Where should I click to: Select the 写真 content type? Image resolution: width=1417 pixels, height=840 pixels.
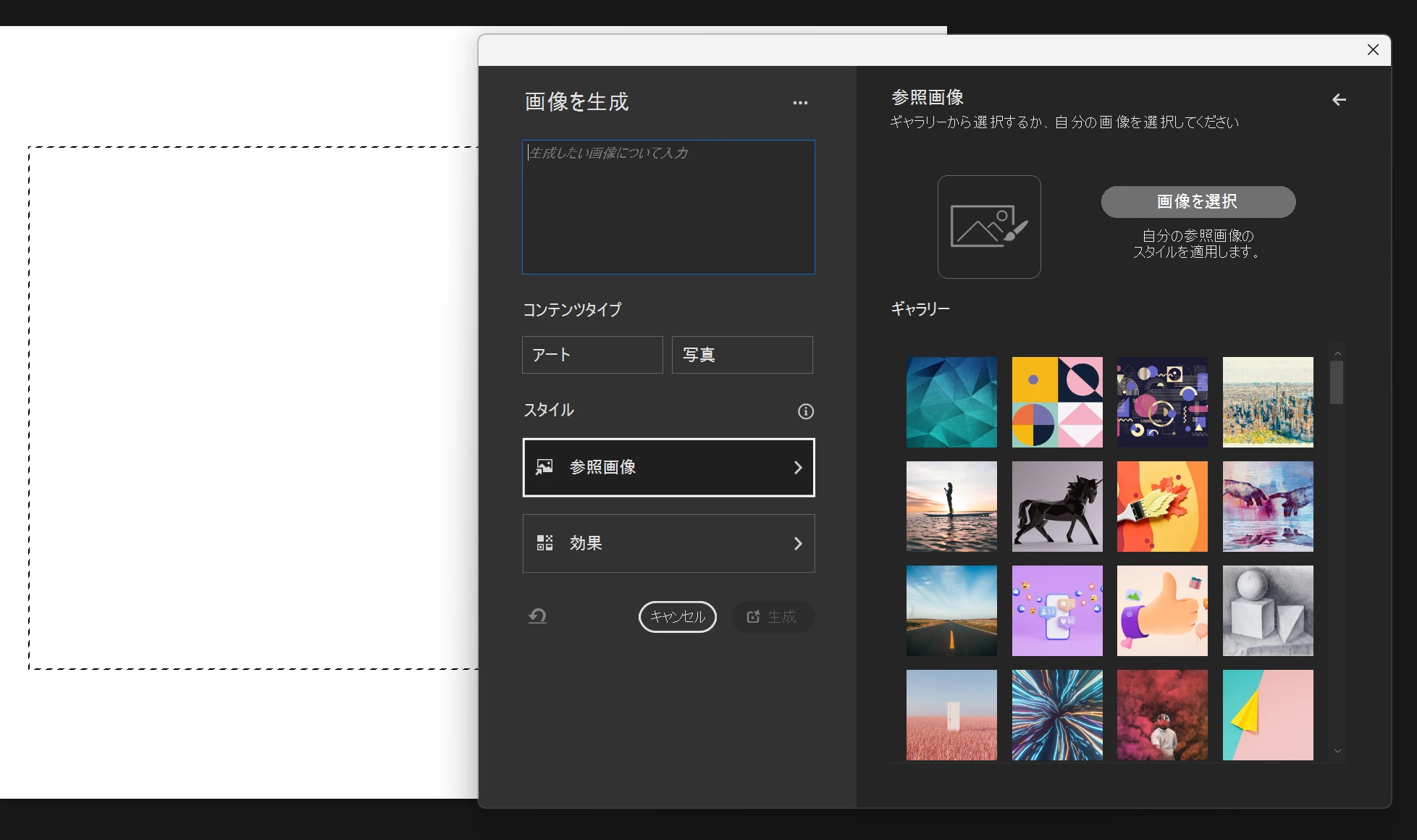(x=741, y=355)
